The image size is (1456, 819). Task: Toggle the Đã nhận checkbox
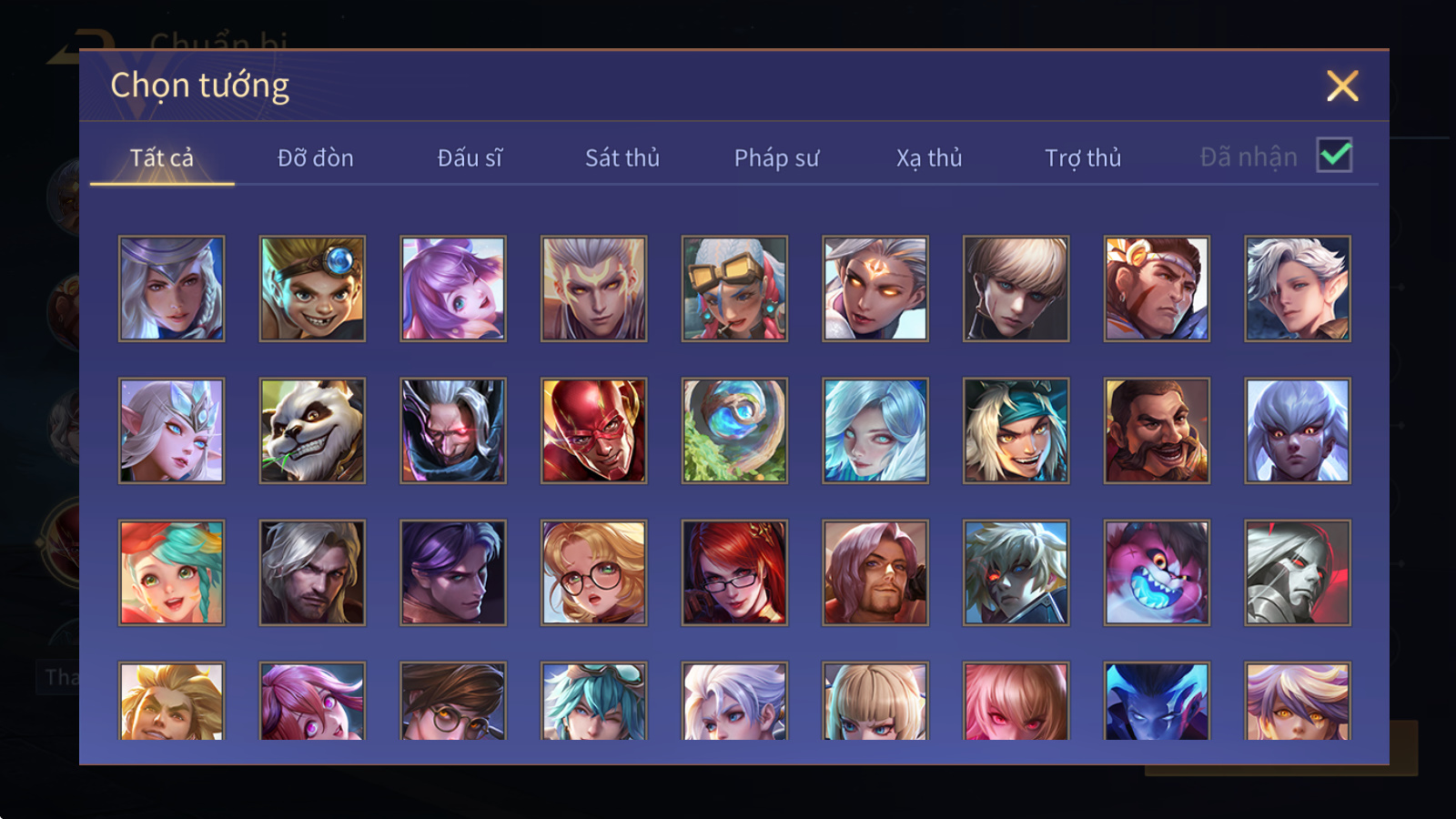point(1335,156)
